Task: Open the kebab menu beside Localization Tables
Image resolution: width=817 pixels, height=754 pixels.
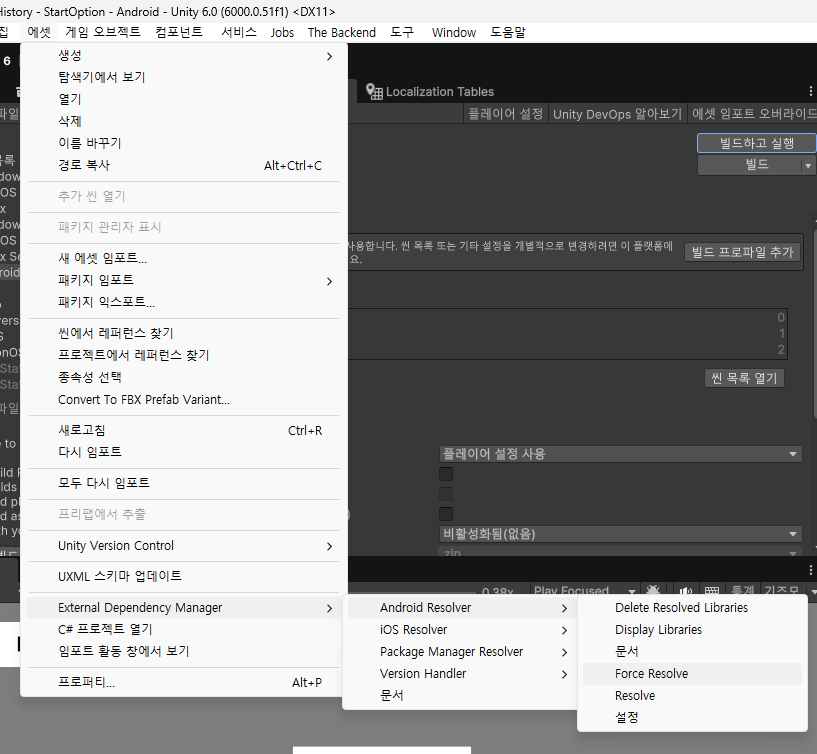Action: coord(810,91)
